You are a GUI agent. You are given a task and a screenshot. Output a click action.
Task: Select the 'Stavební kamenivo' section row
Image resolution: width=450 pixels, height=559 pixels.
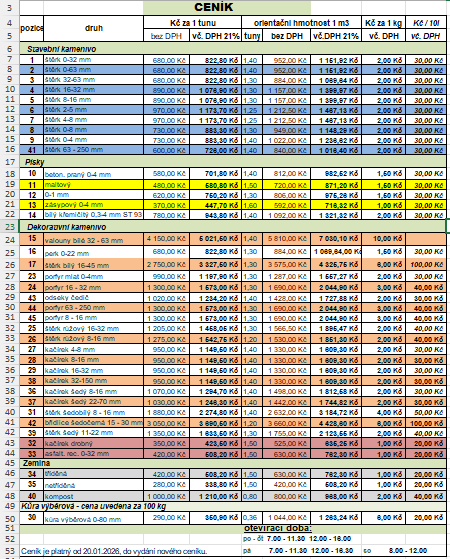point(233,48)
